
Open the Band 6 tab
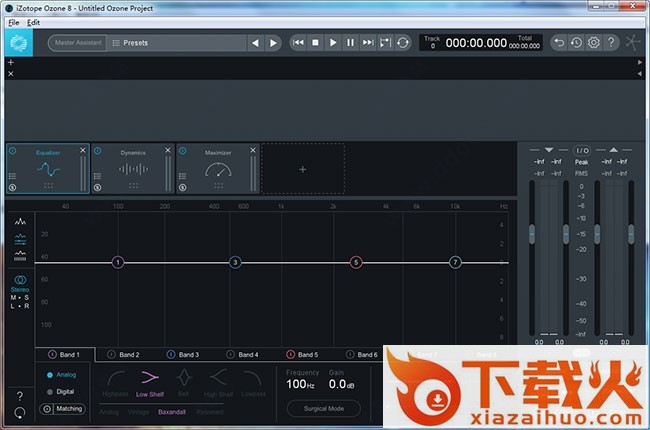pyautogui.click(x=362, y=355)
